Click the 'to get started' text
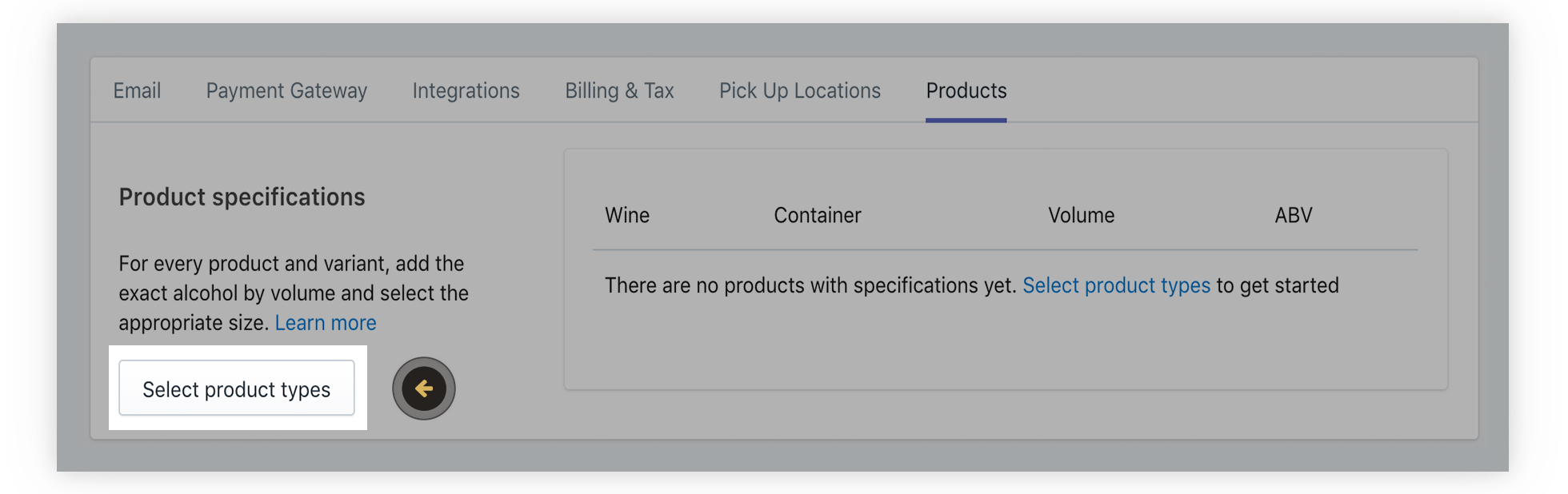 pyautogui.click(x=1278, y=285)
